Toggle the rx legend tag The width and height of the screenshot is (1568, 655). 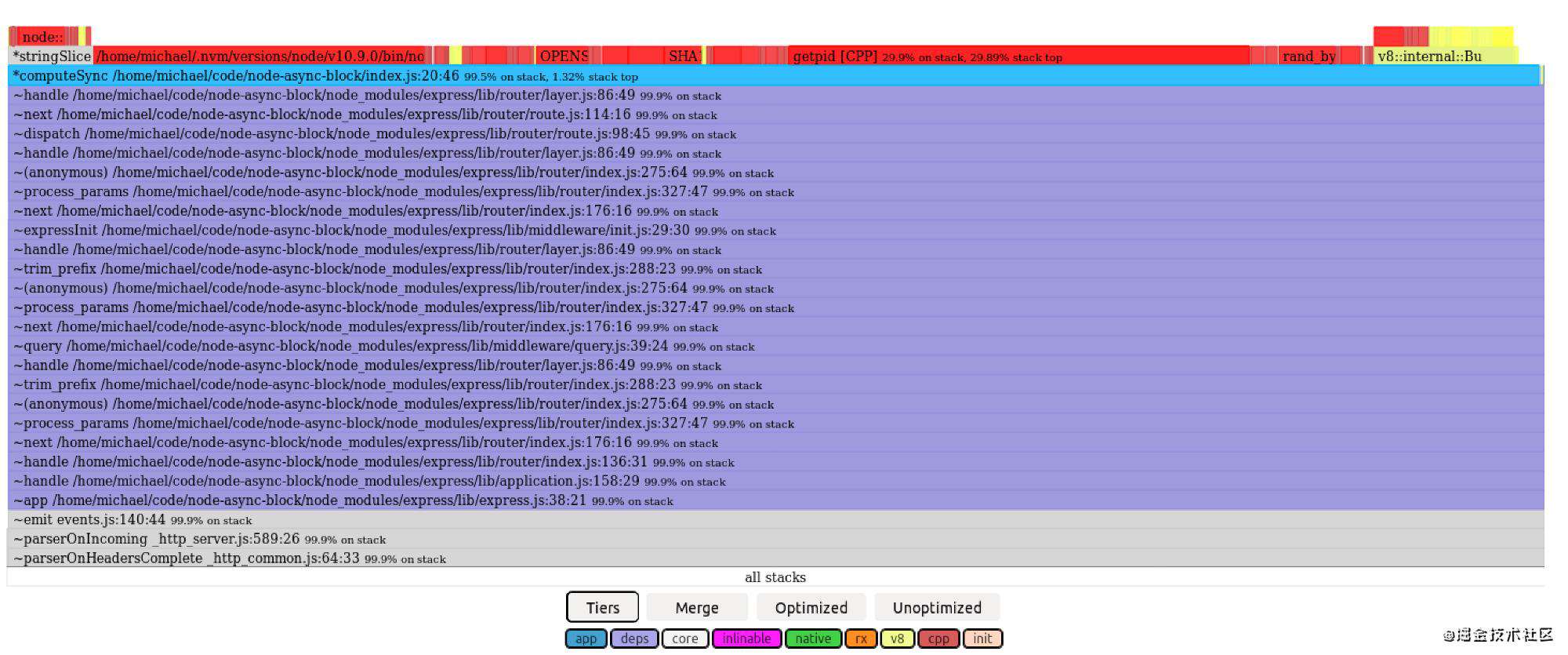tap(861, 639)
